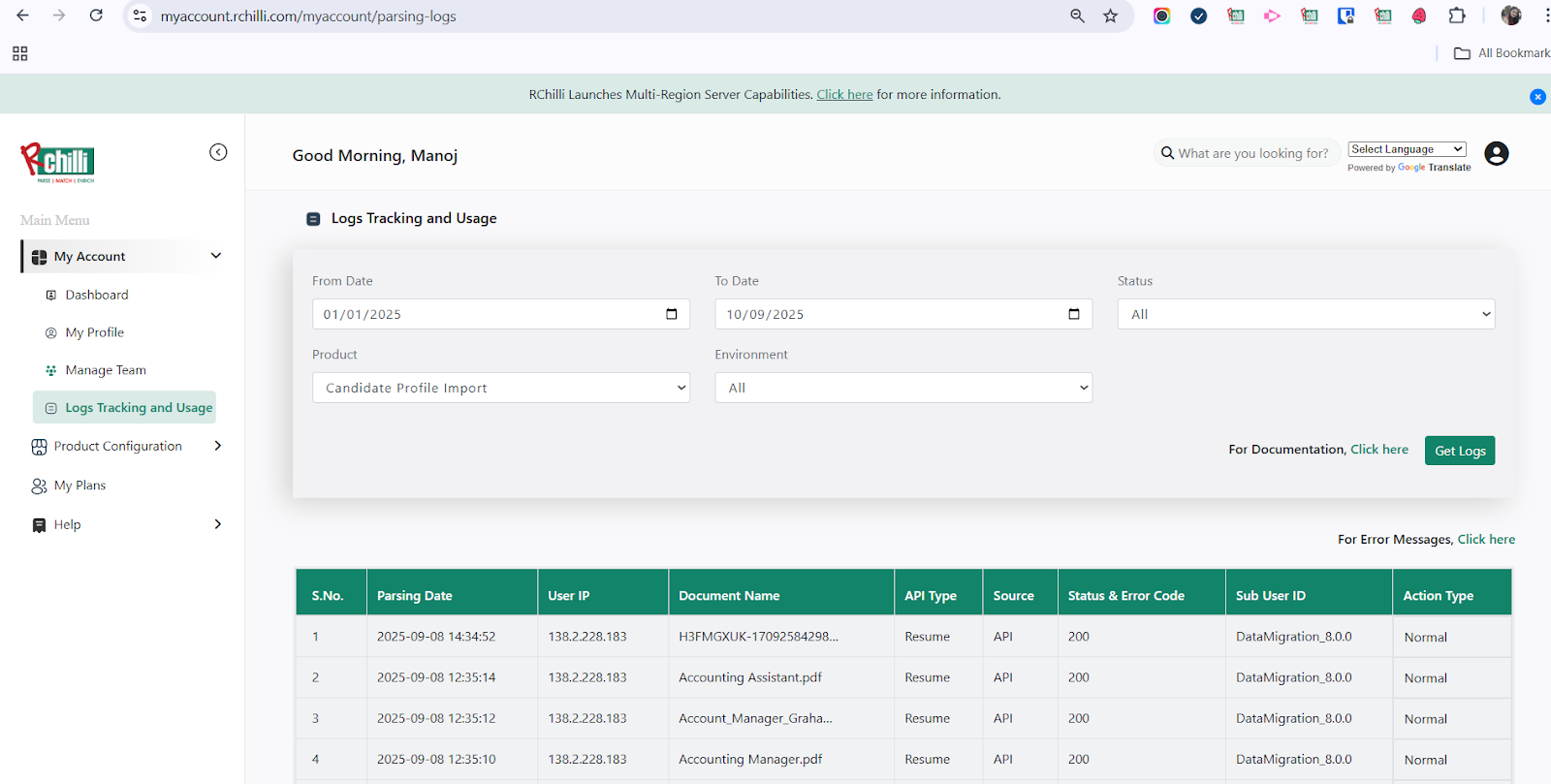Bookmark this page with the star icon
The height and width of the screenshot is (784, 1551).
click(1111, 16)
